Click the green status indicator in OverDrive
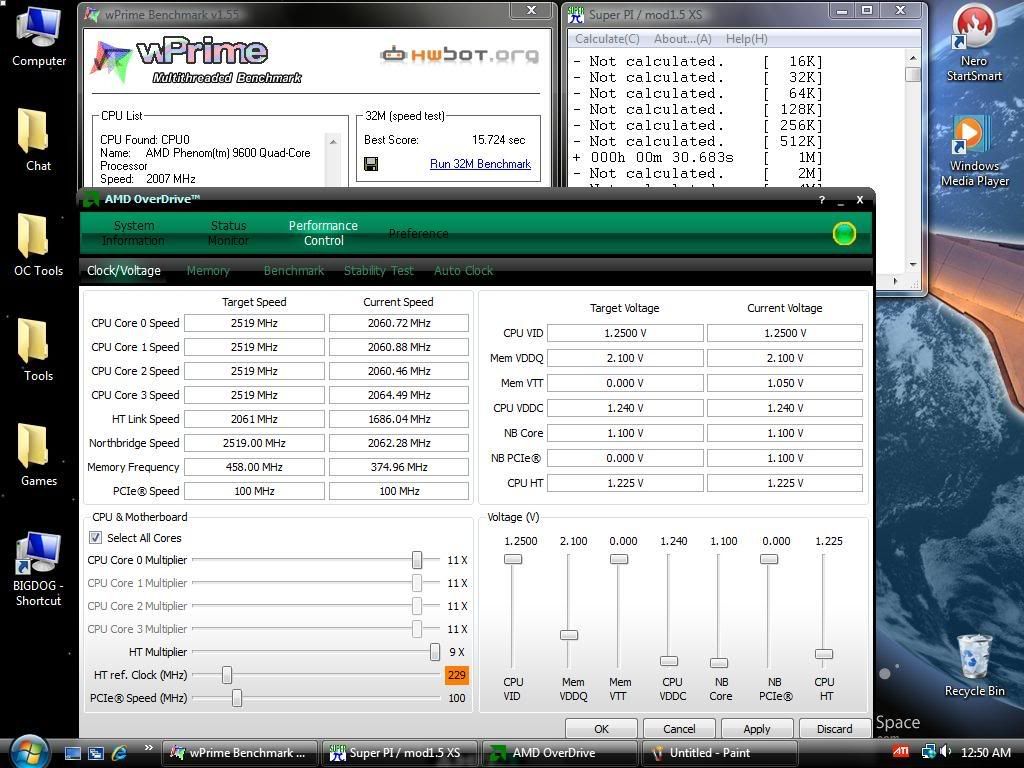This screenshot has height=768, width=1024. (x=844, y=233)
